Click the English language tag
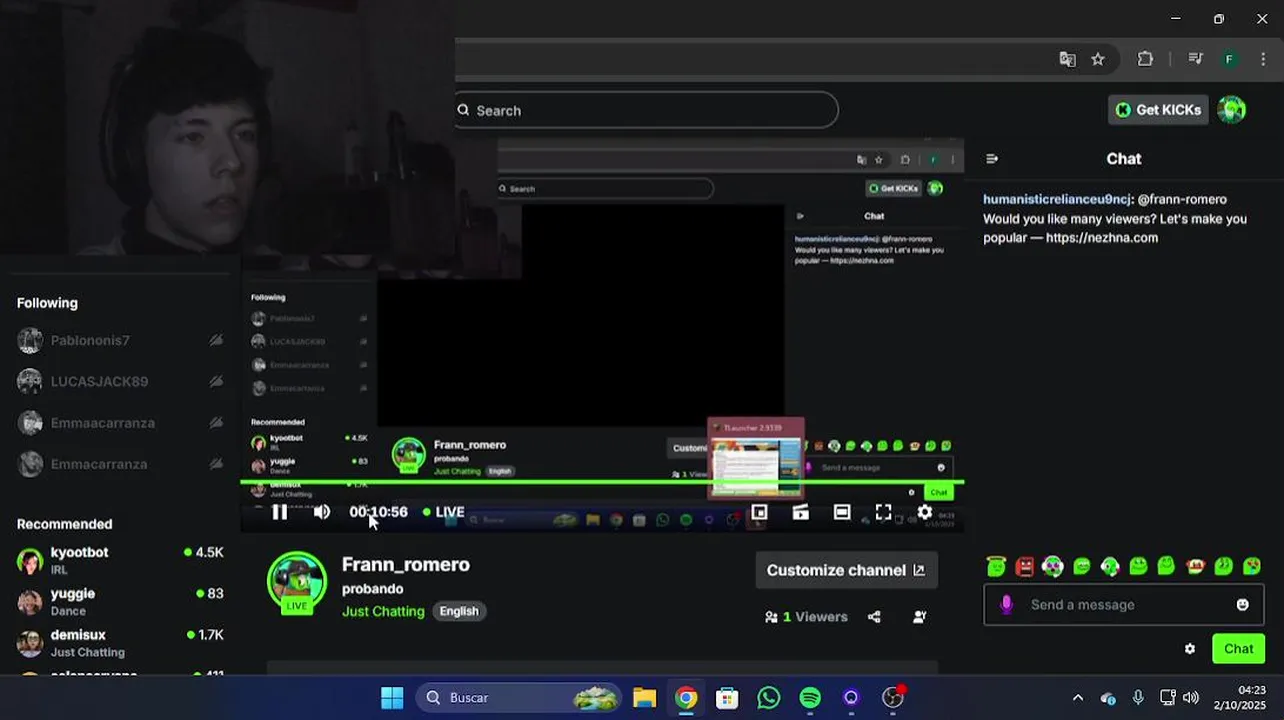This screenshot has width=1284, height=720. tap(459, 611)
